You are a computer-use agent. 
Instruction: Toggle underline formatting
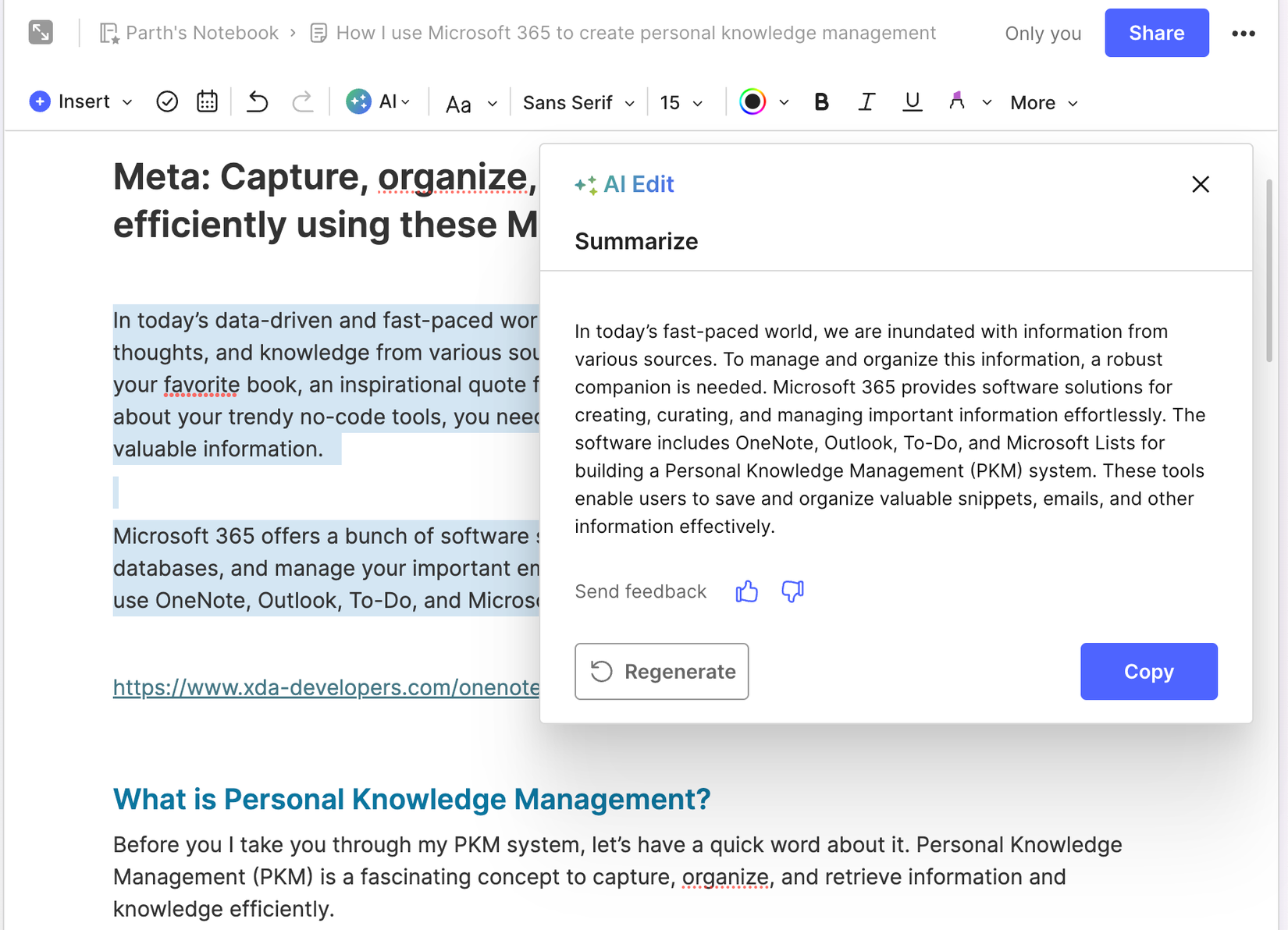coord(912,101)
